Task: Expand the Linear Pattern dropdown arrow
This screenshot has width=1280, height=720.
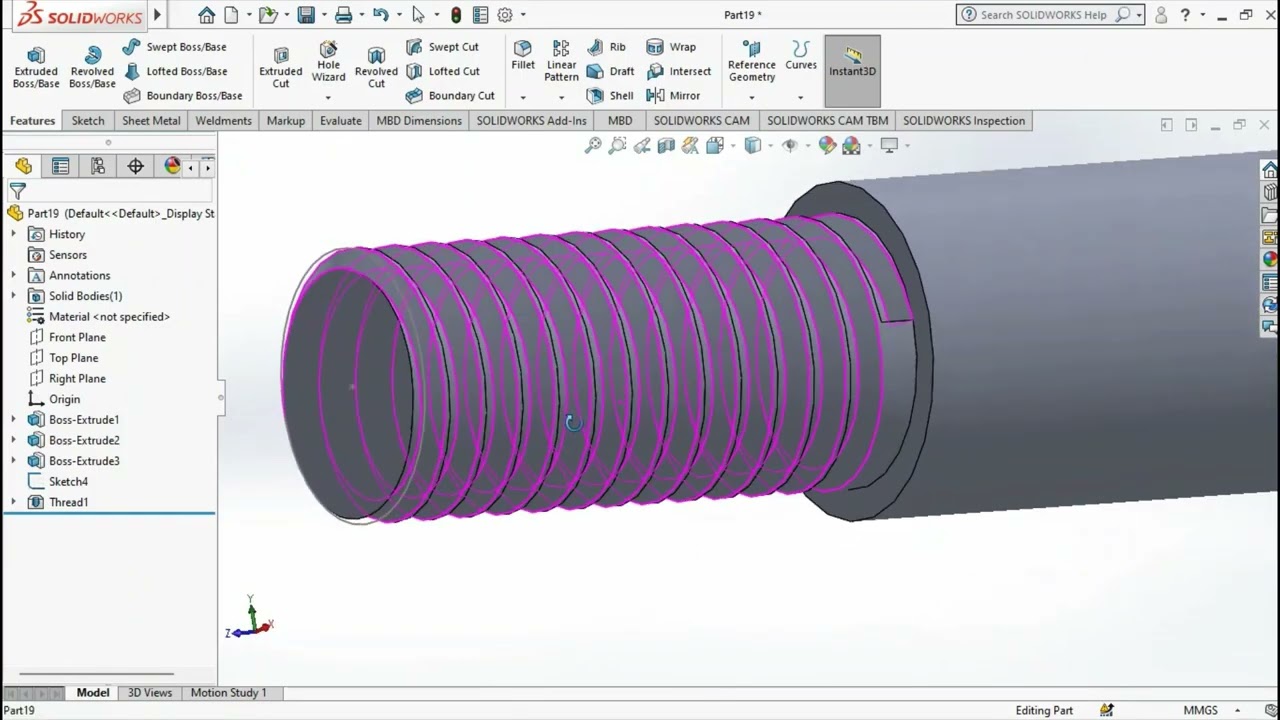Action: [561, 97]
